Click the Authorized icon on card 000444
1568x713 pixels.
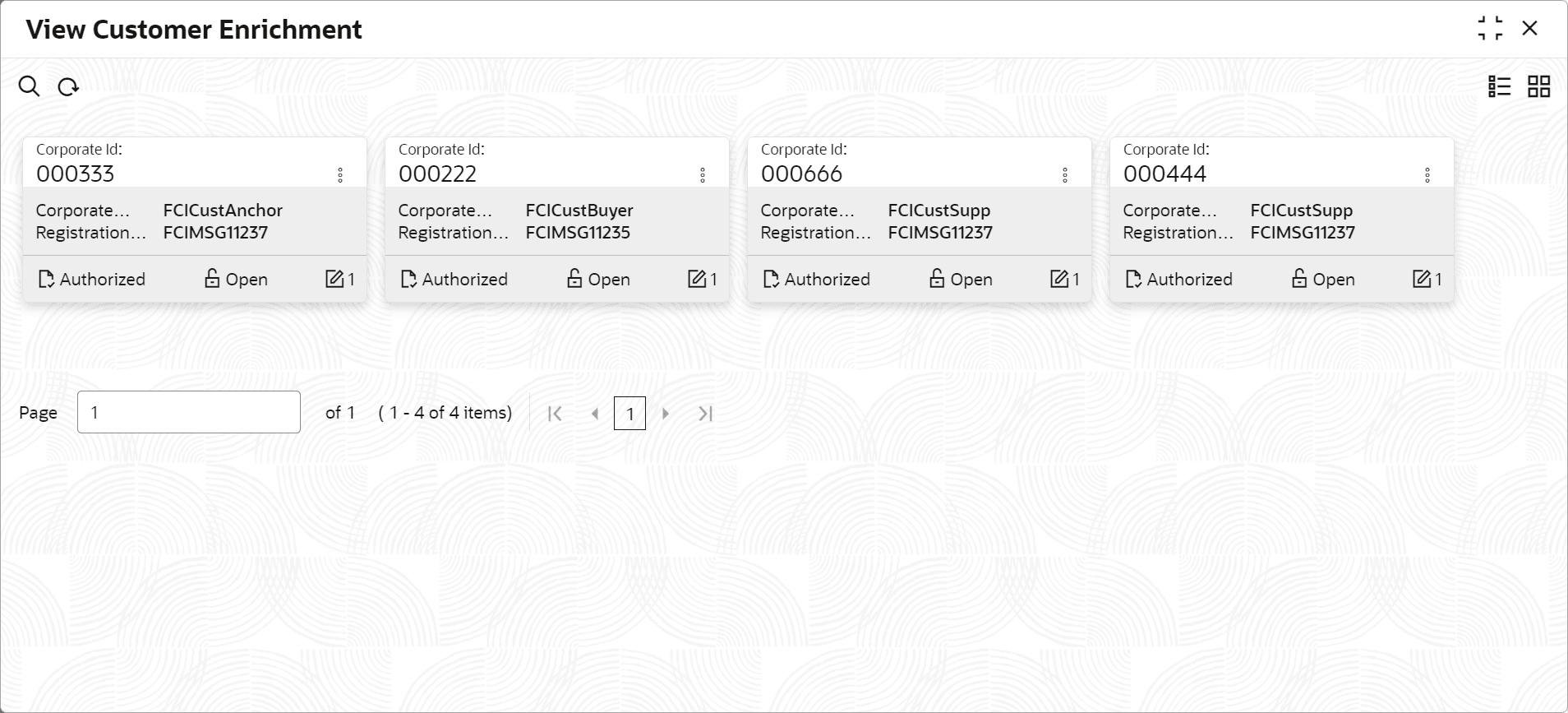(1132, 279)
